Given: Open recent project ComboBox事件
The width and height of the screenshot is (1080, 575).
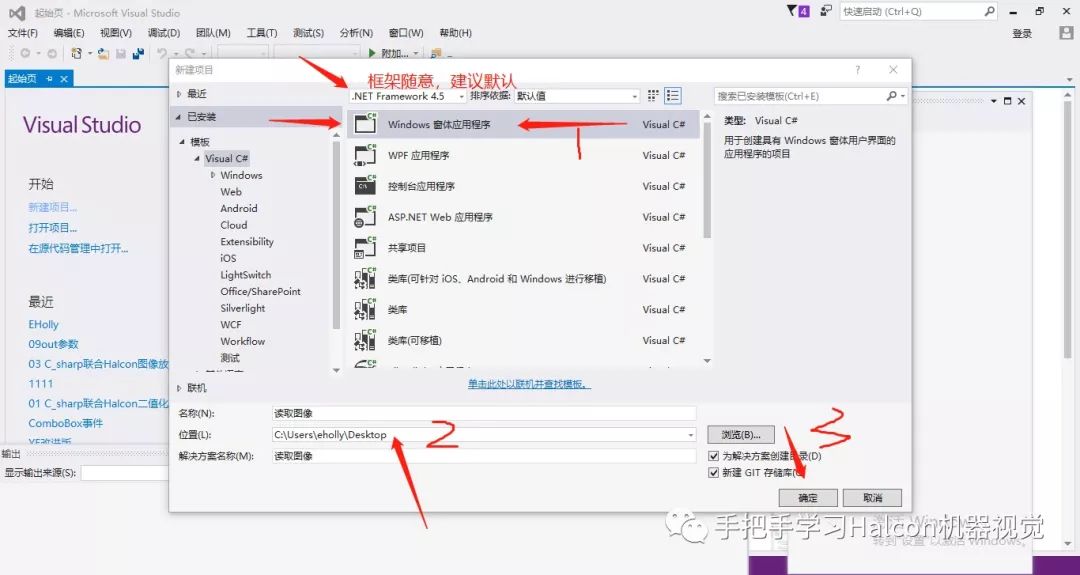Looking at the screenshot, I should (x=65, y=424).
